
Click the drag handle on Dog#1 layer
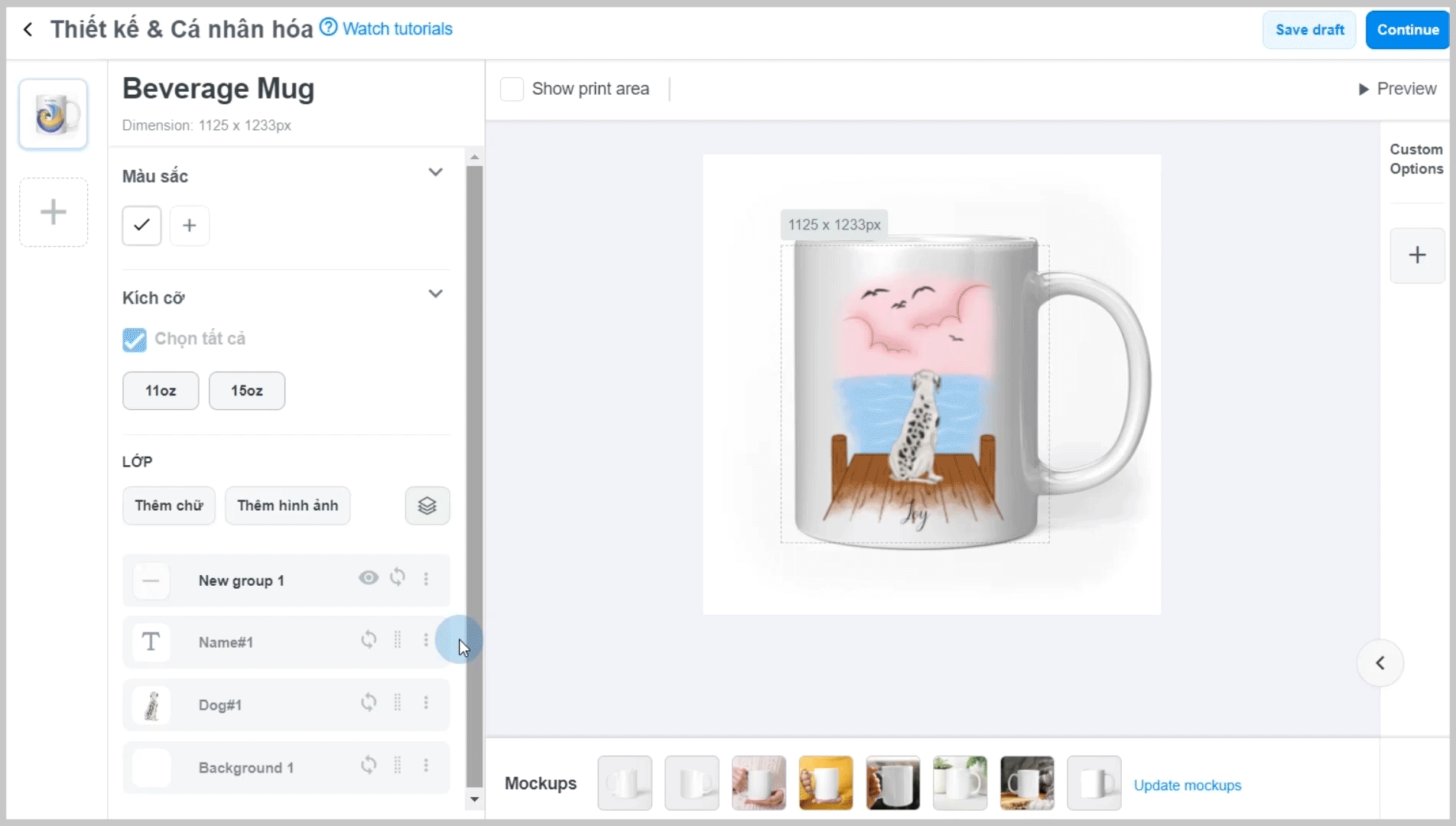point(398,702)
